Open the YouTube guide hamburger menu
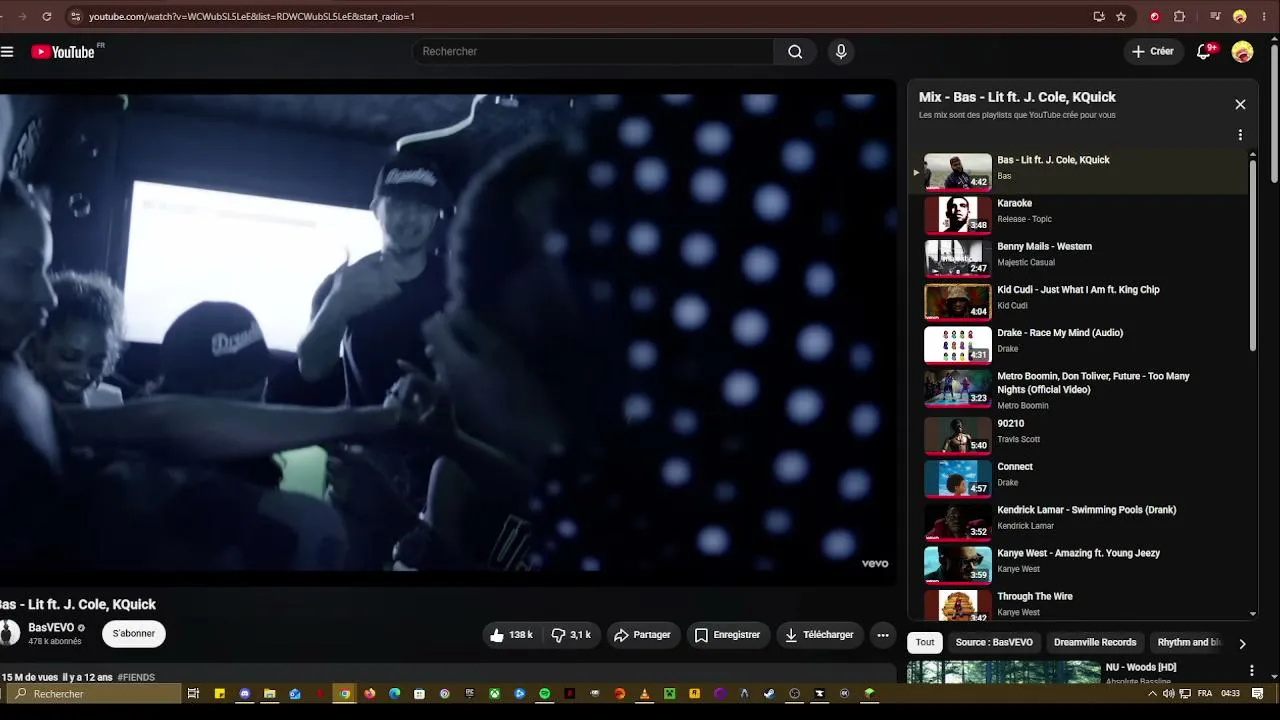The height and width of the screenshot is (720, 1280). pyautogui.click(x=7, y=52)
